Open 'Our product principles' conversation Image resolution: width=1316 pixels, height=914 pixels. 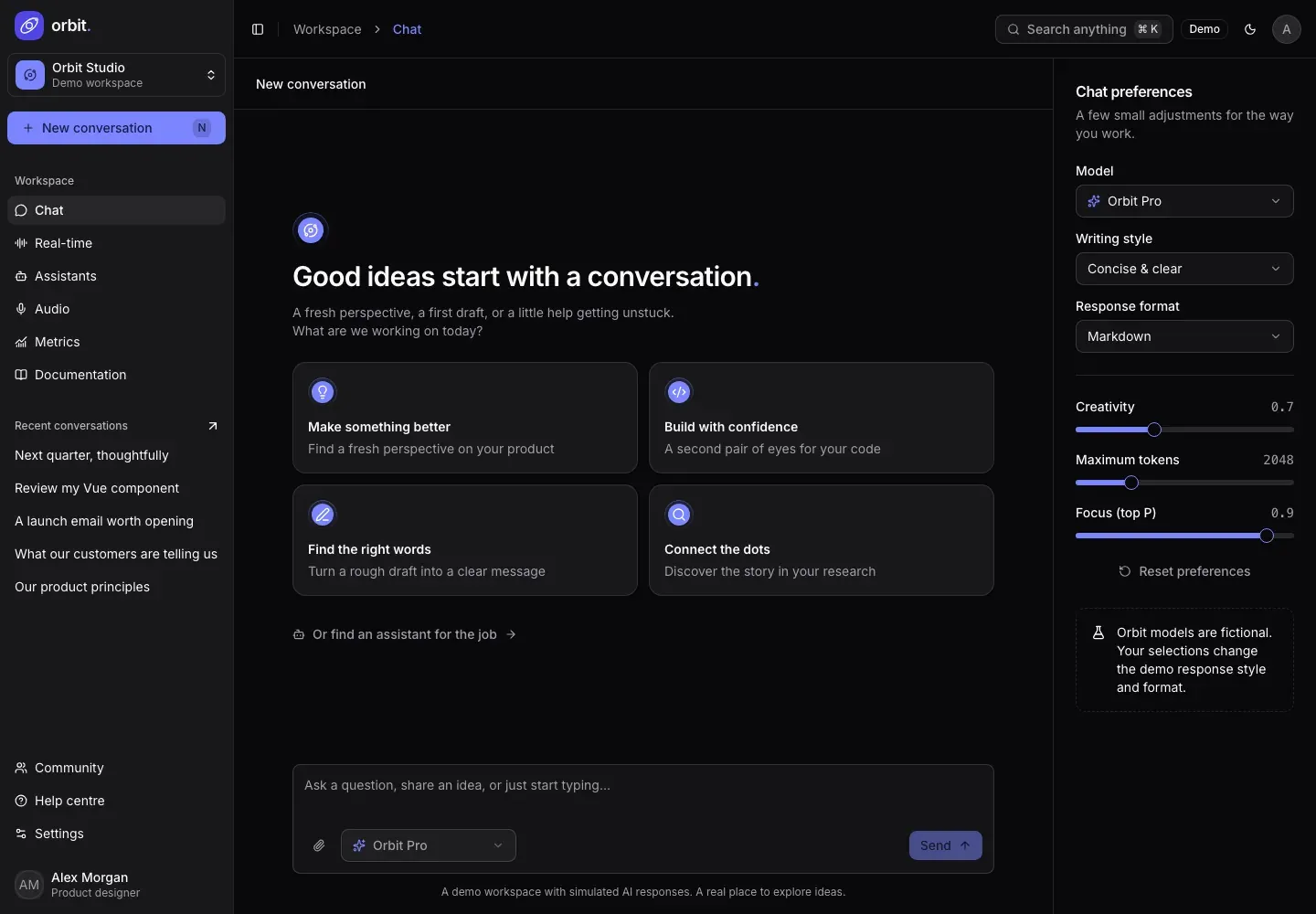(x=116, y=587)
